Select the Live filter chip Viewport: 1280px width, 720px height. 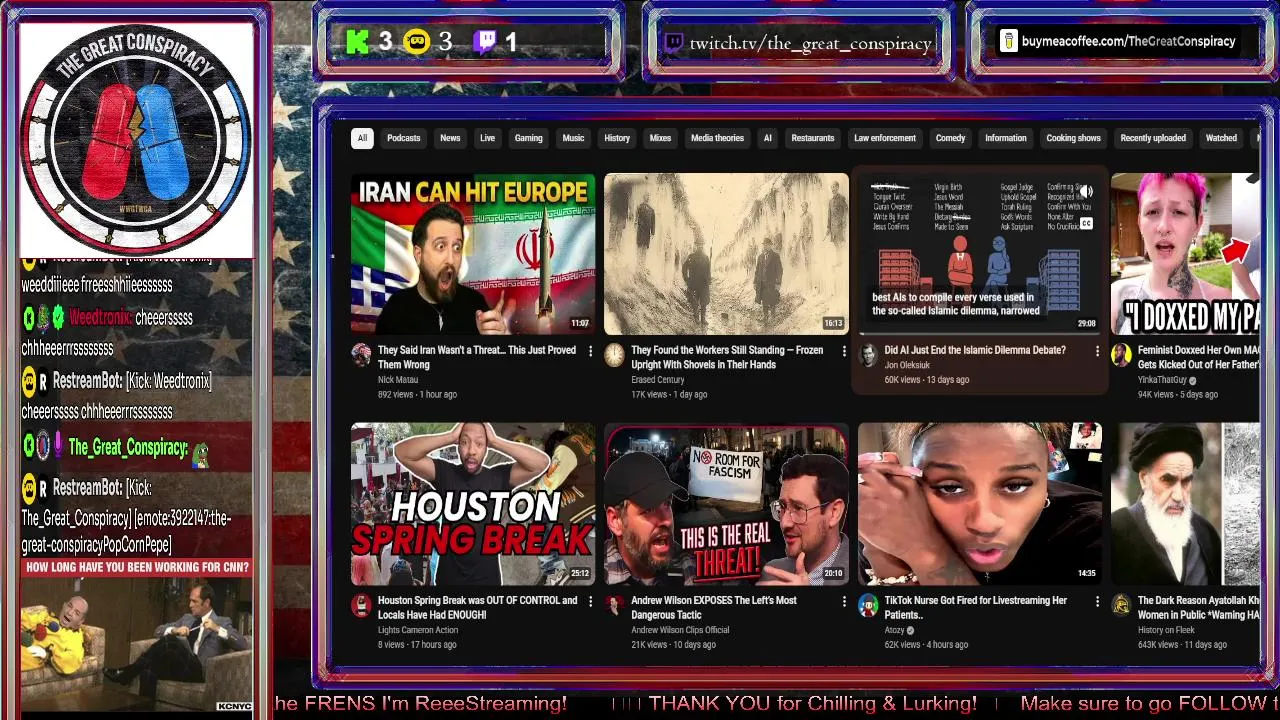[487, 138]
